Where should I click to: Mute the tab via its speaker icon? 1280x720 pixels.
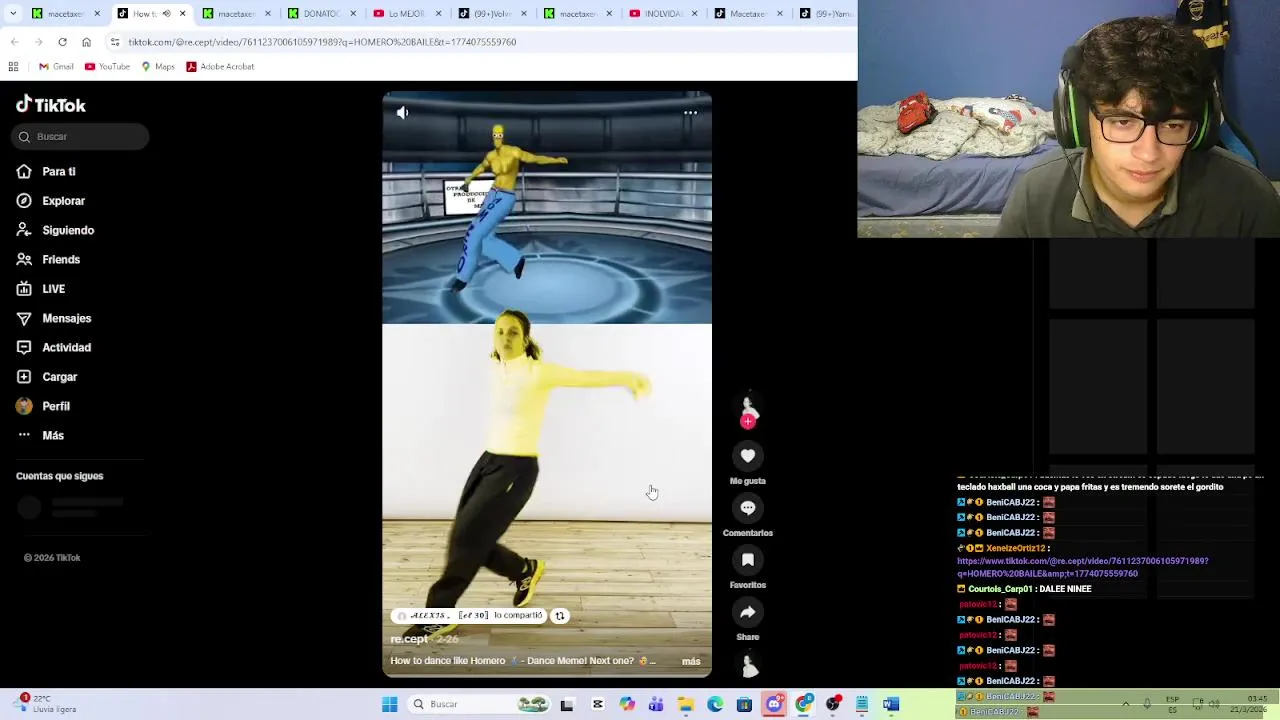165,14
